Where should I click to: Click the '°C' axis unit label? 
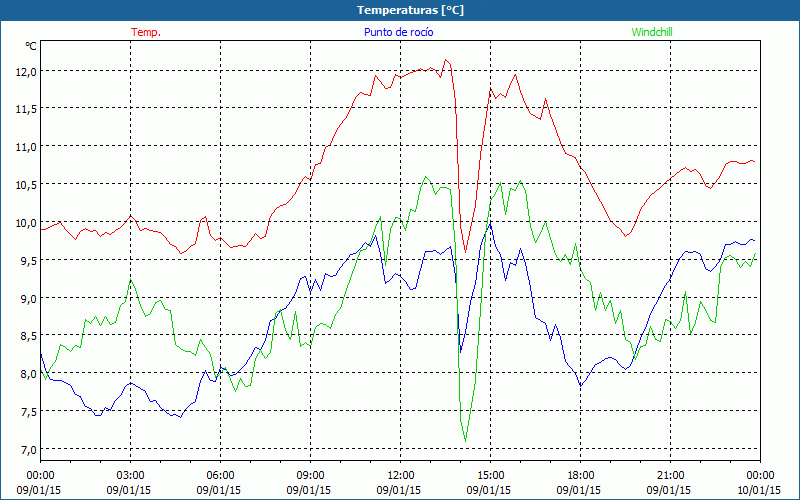pyautogui.click(x=31, y=46)
